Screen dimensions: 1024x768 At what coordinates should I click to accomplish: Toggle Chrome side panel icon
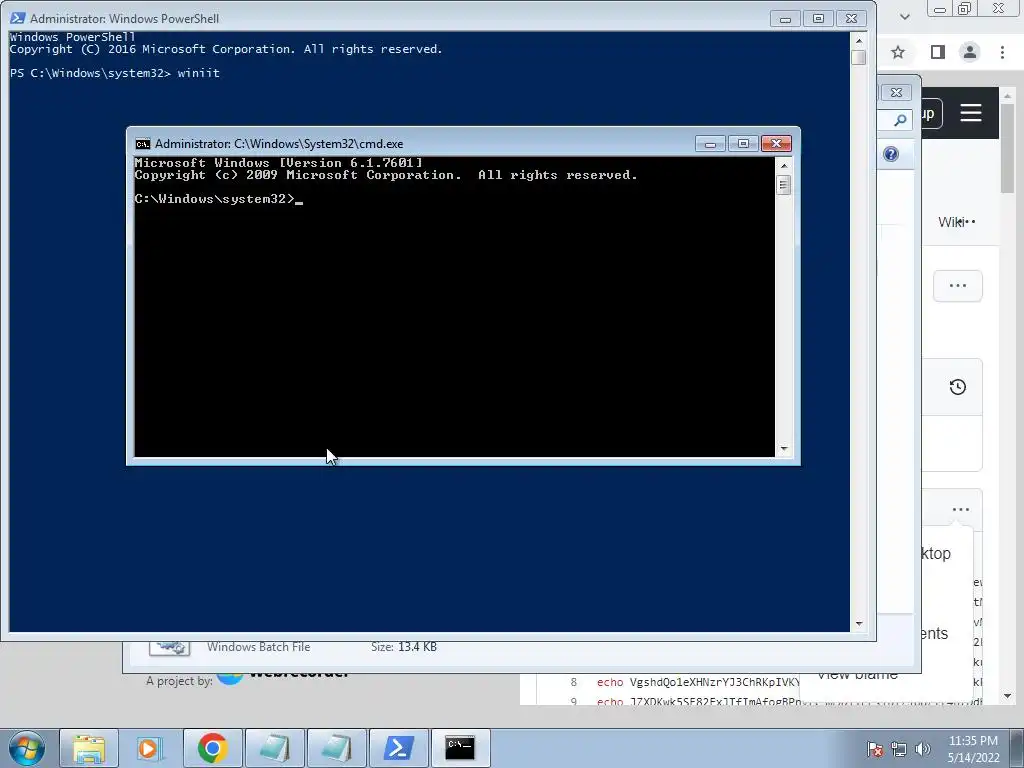click(x=938, y=52)
